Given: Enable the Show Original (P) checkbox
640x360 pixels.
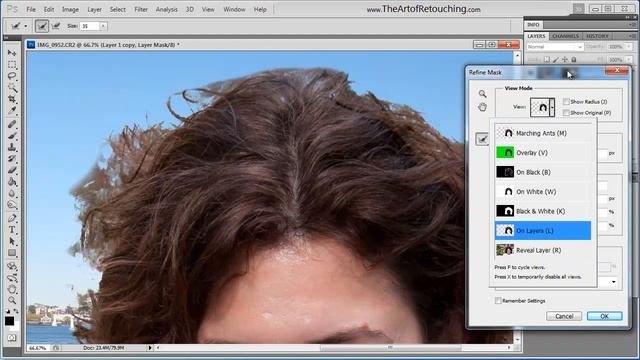Looking at the screenshot, I should pyautogui.click(x=566, y=113).
